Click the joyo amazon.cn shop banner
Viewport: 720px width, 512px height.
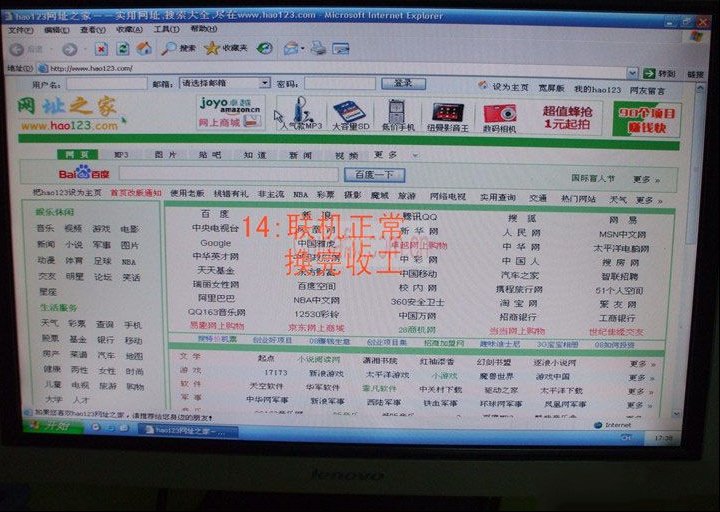point(231,113)
